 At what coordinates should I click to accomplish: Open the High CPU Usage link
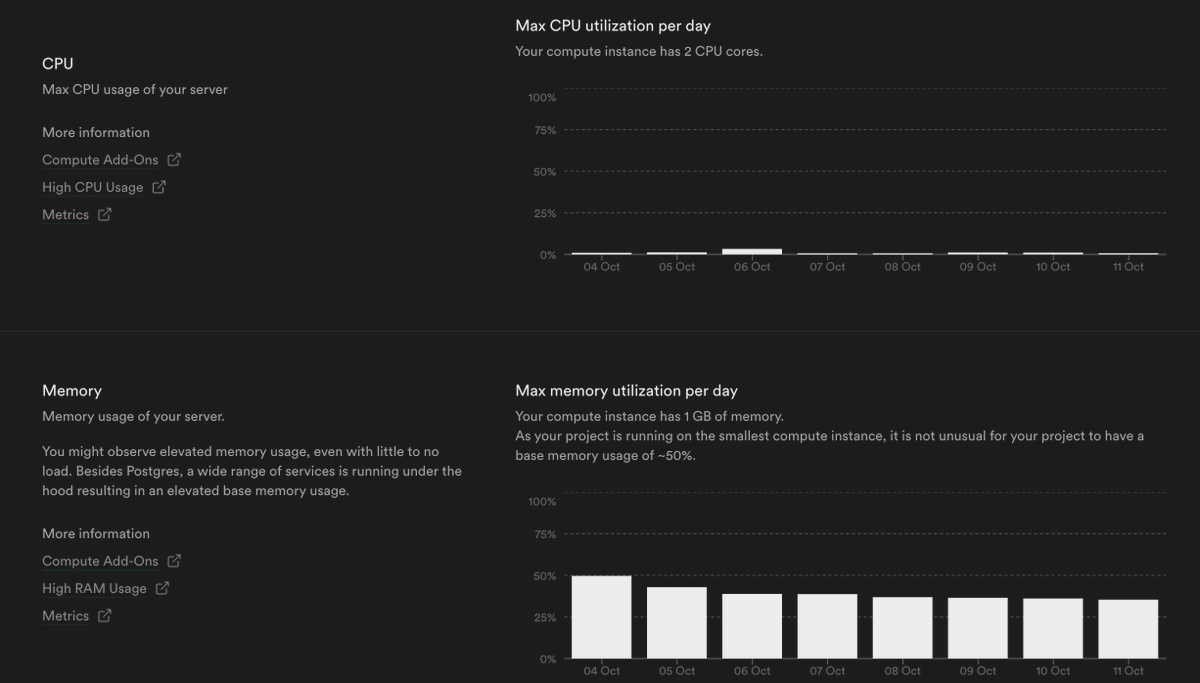click(x=93, y=187)
